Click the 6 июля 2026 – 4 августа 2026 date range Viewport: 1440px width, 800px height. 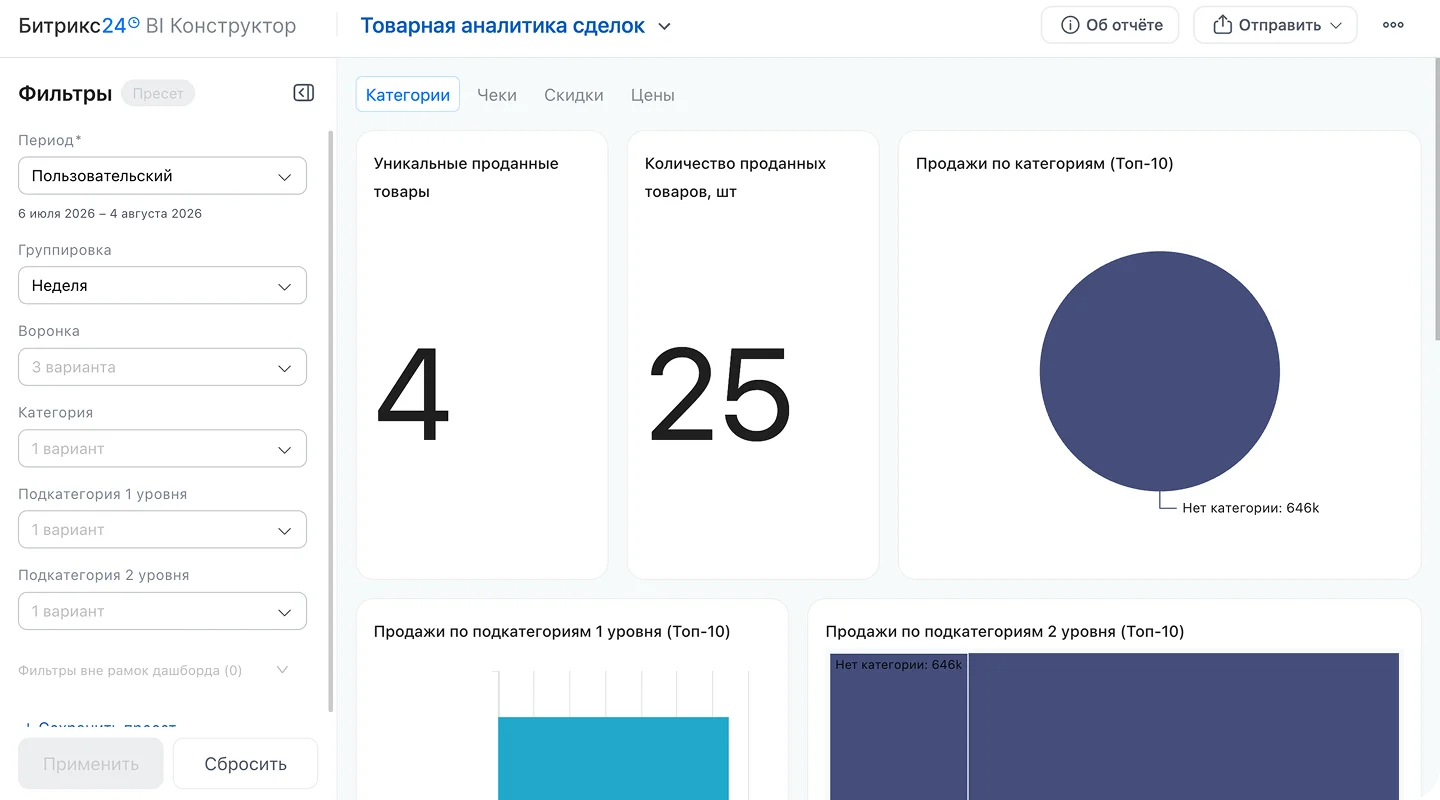tap(110, 213)
